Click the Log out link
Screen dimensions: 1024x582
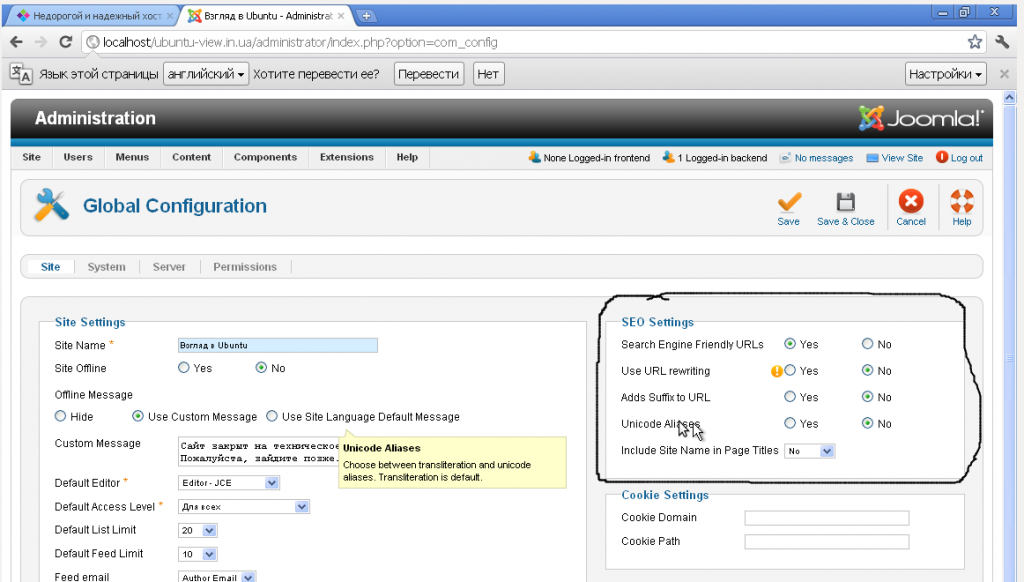pyautogui.click(x=966, y=157)
